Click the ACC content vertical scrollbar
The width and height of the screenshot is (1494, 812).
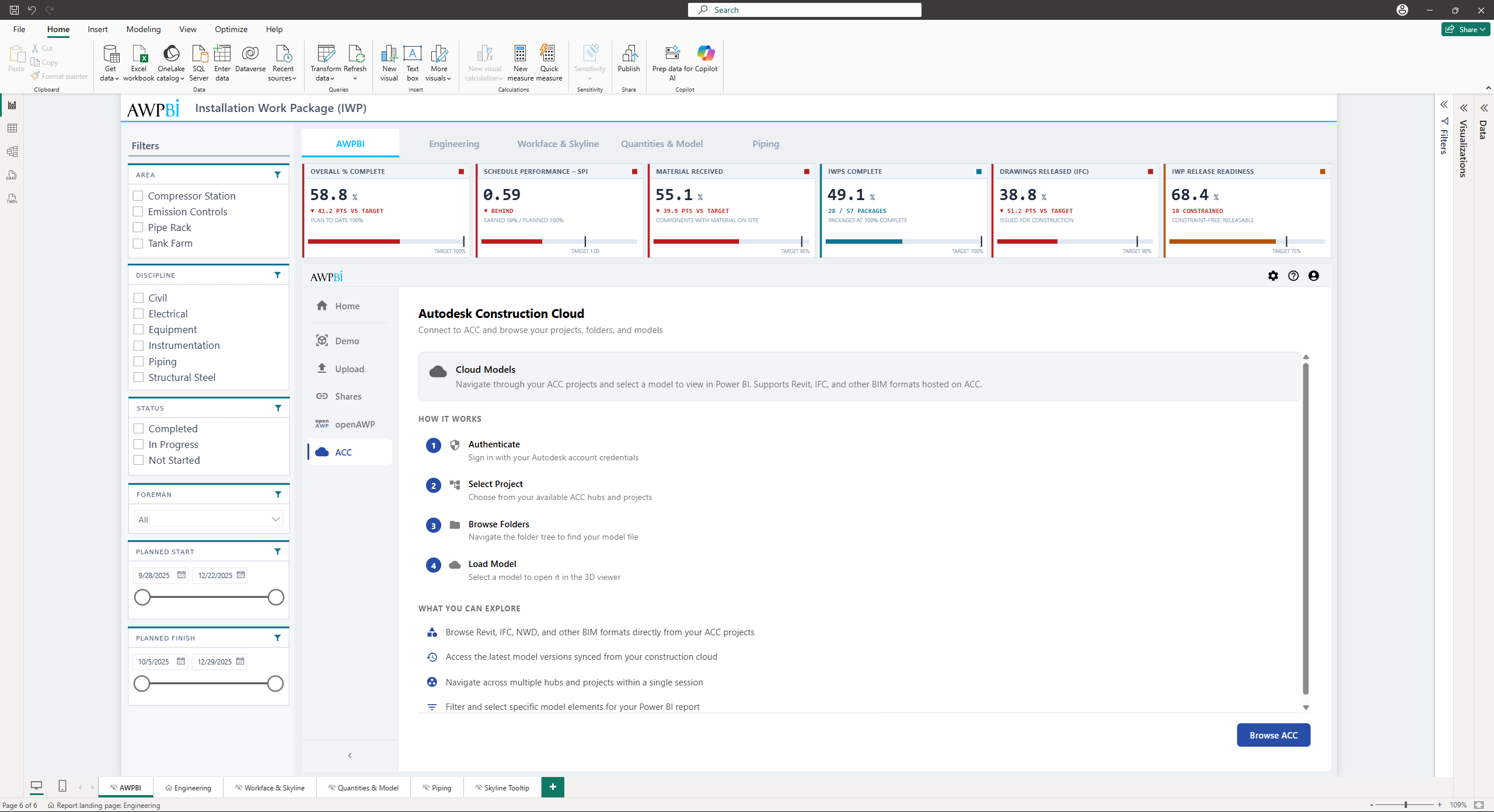(x=1305, y=529)
